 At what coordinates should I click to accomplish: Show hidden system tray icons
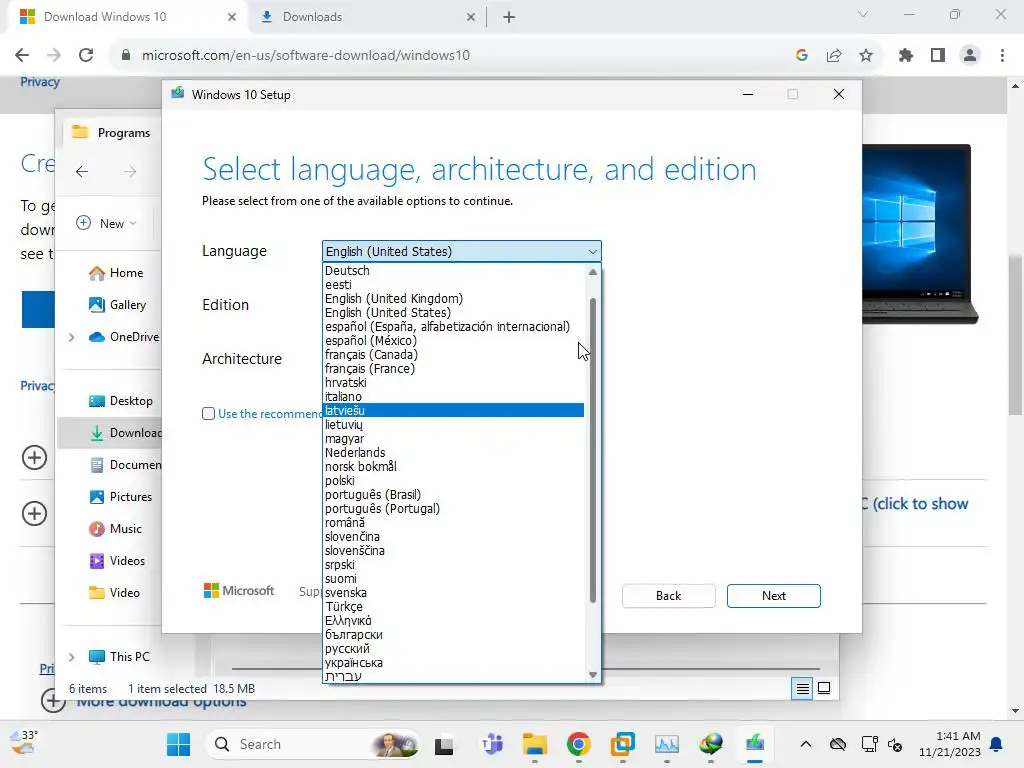coord(806,744)
